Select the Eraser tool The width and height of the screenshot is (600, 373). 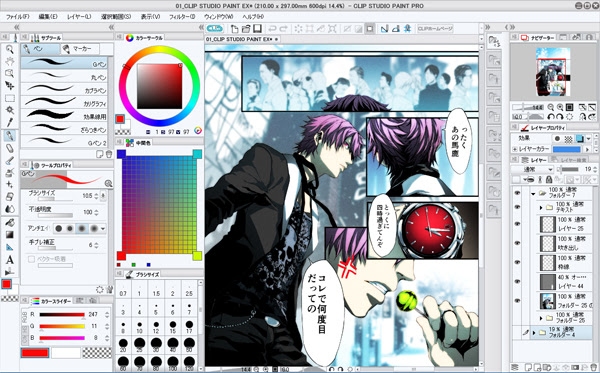(x=10, y=197)
